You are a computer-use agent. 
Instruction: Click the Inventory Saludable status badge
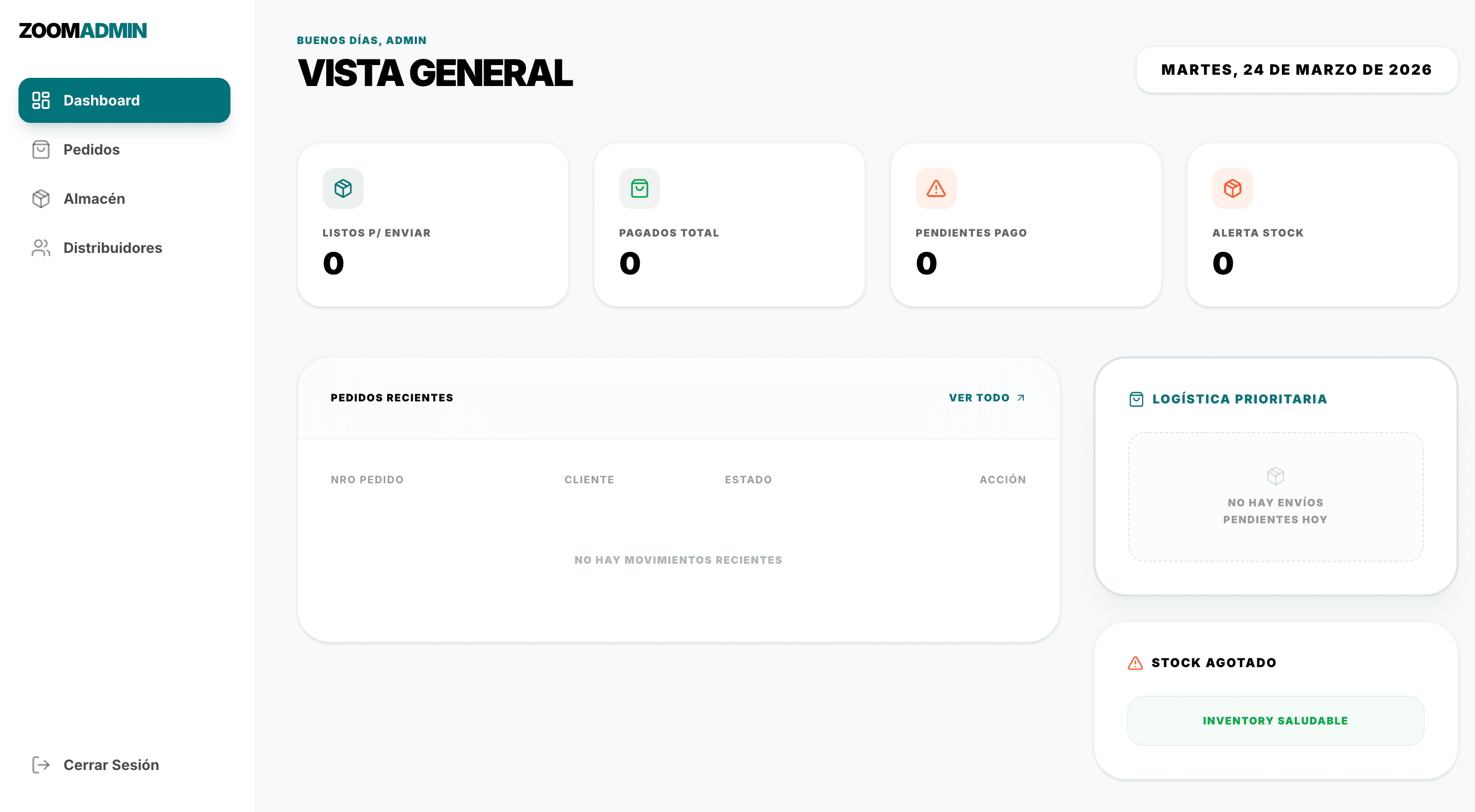click(x=1275, y=721)
